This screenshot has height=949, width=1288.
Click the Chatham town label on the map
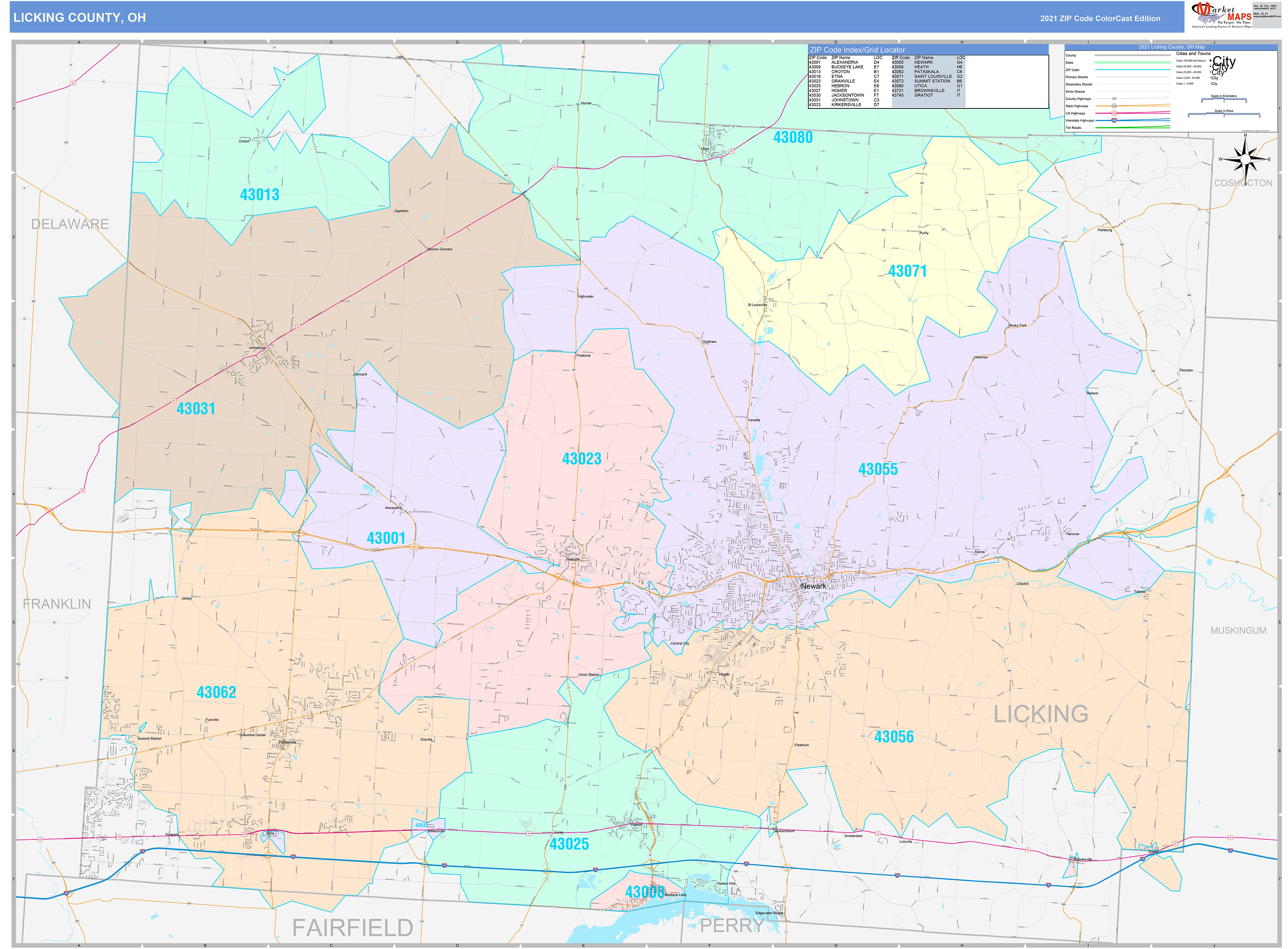(x=709, y=342)
